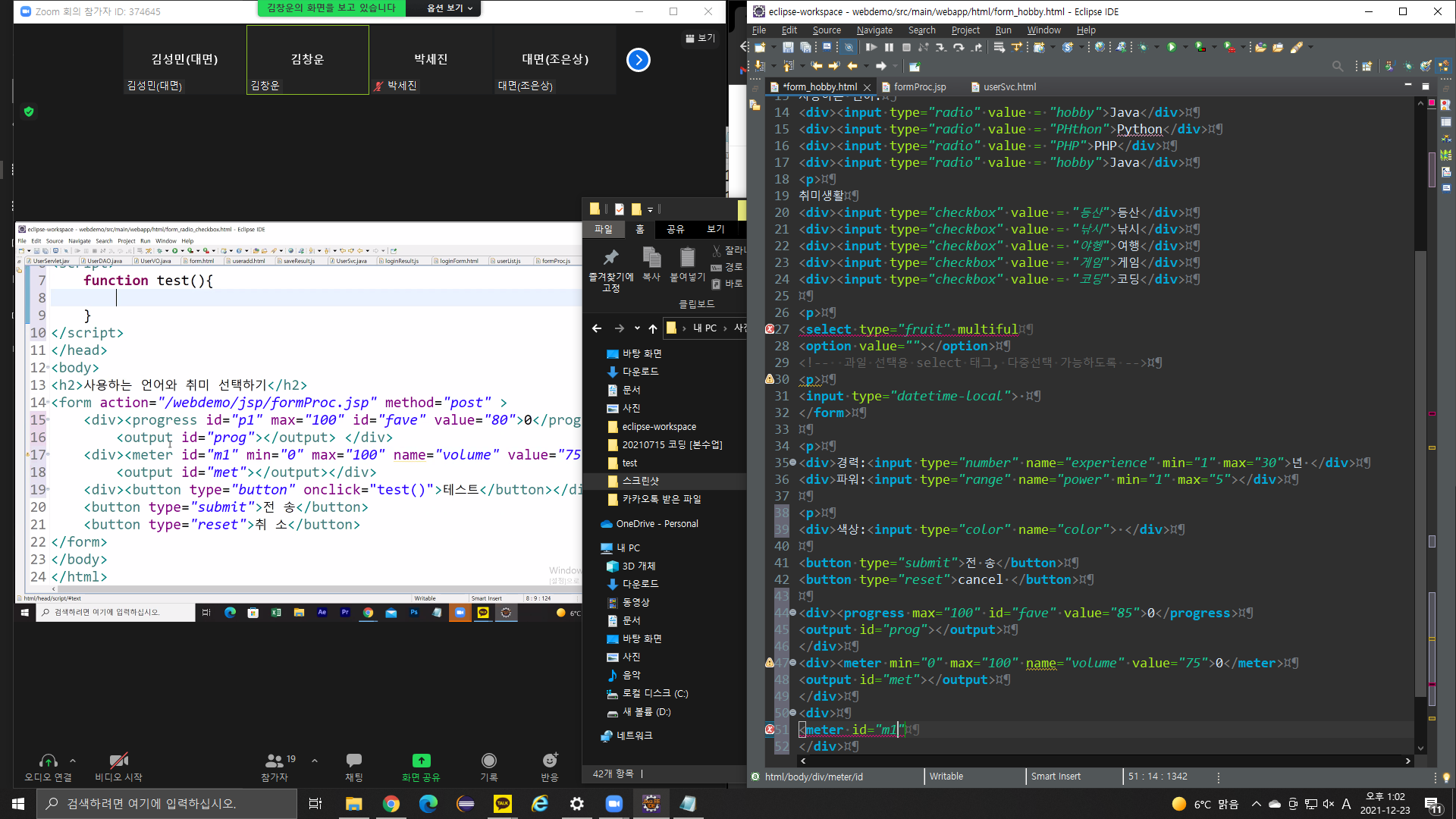
Task: Click the Open Perspective icon
Action: pyautogui.click(x=1367, y=67)
